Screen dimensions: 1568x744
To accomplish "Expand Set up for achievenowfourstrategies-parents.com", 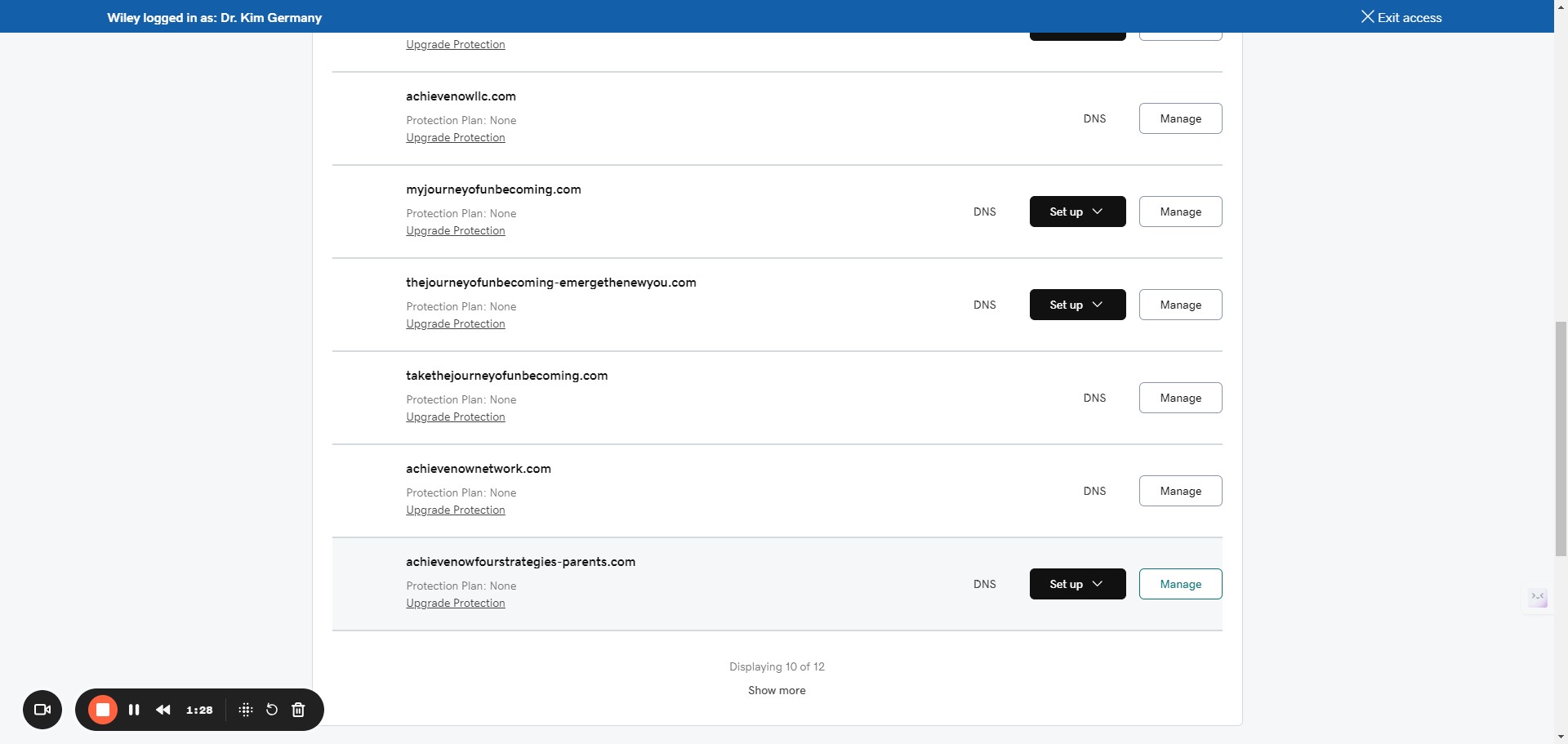I will (x=1077, y=584).
